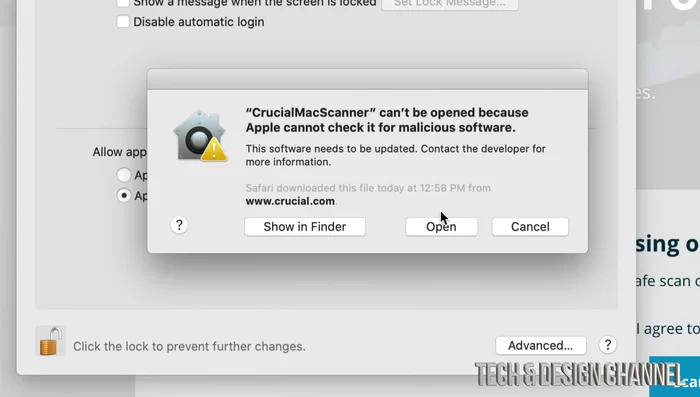The width and height of the screenshot is (700, 397).
Task: Click the open padlock icon
Action: pyautogui.click(x=50, y=341)
